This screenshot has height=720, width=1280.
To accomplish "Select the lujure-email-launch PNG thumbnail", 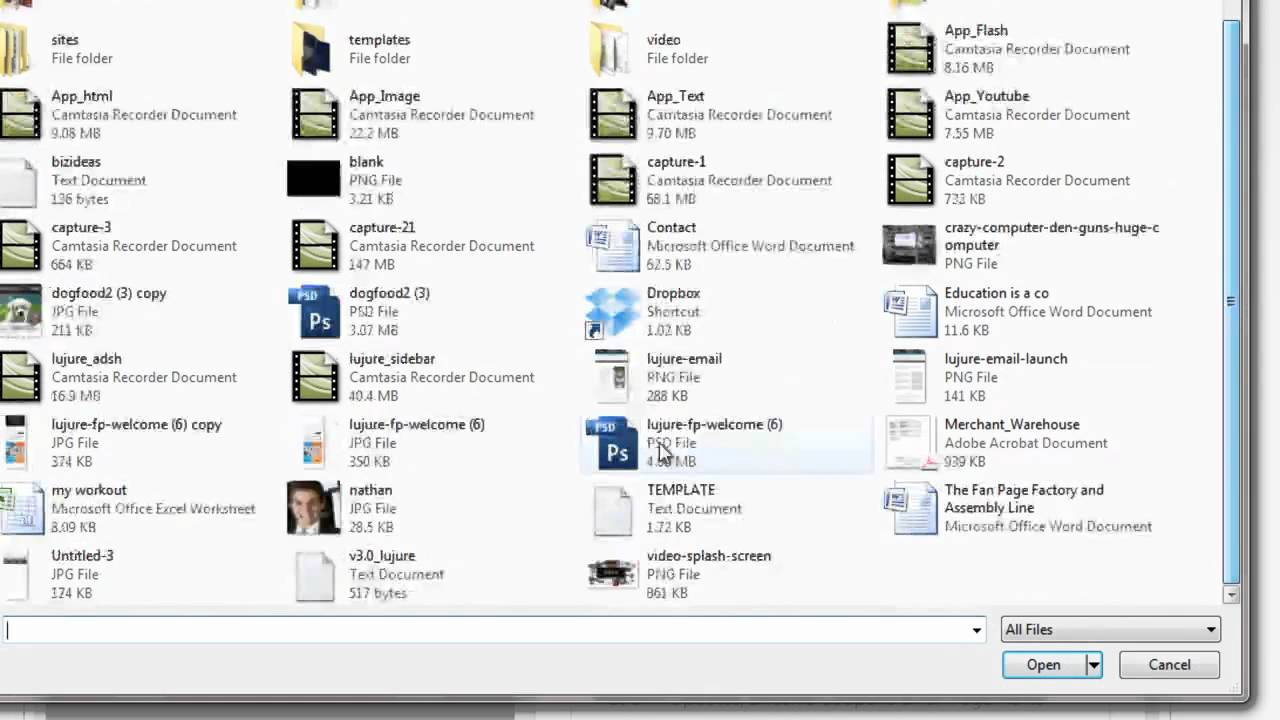I will 909,376.
